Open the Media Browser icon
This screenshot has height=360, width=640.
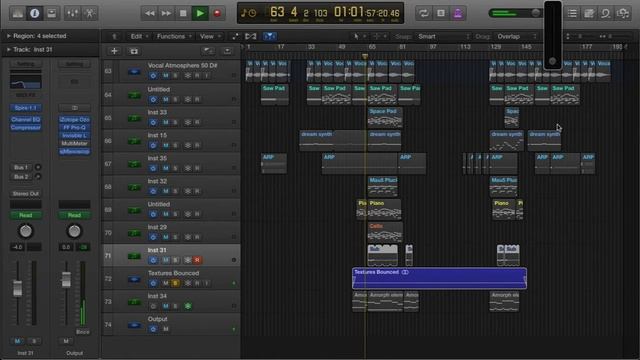click(623, 13)
